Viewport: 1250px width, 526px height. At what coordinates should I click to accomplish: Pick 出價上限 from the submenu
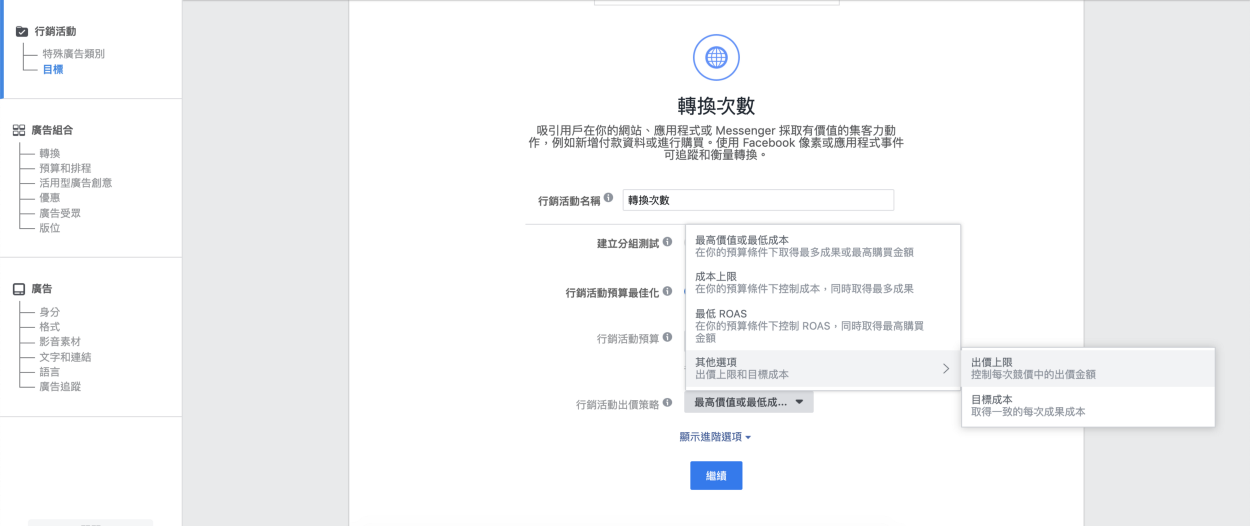[1087, 368]
